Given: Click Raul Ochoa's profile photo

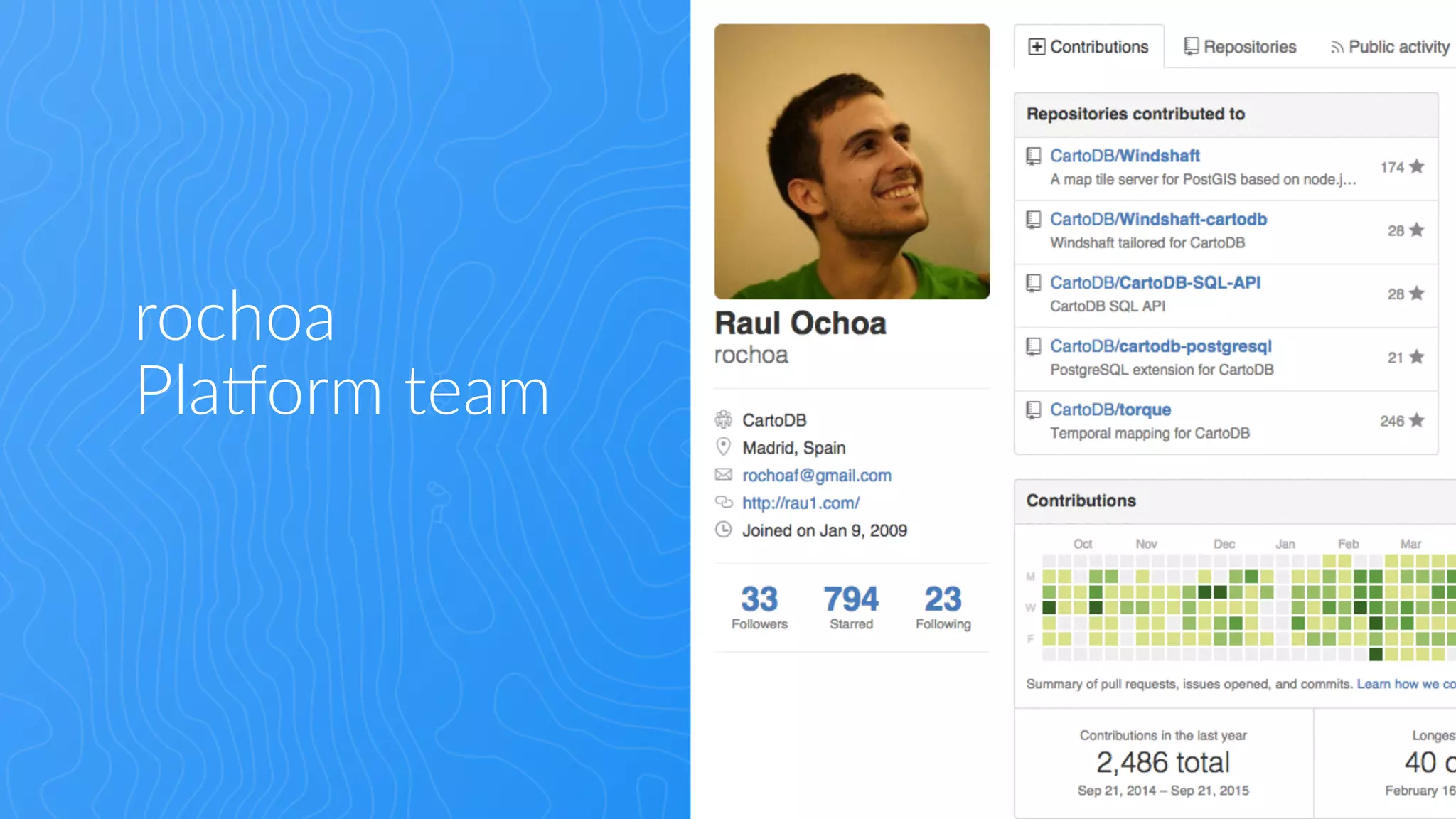Looking at the screenshot, I should click(852, 161).
